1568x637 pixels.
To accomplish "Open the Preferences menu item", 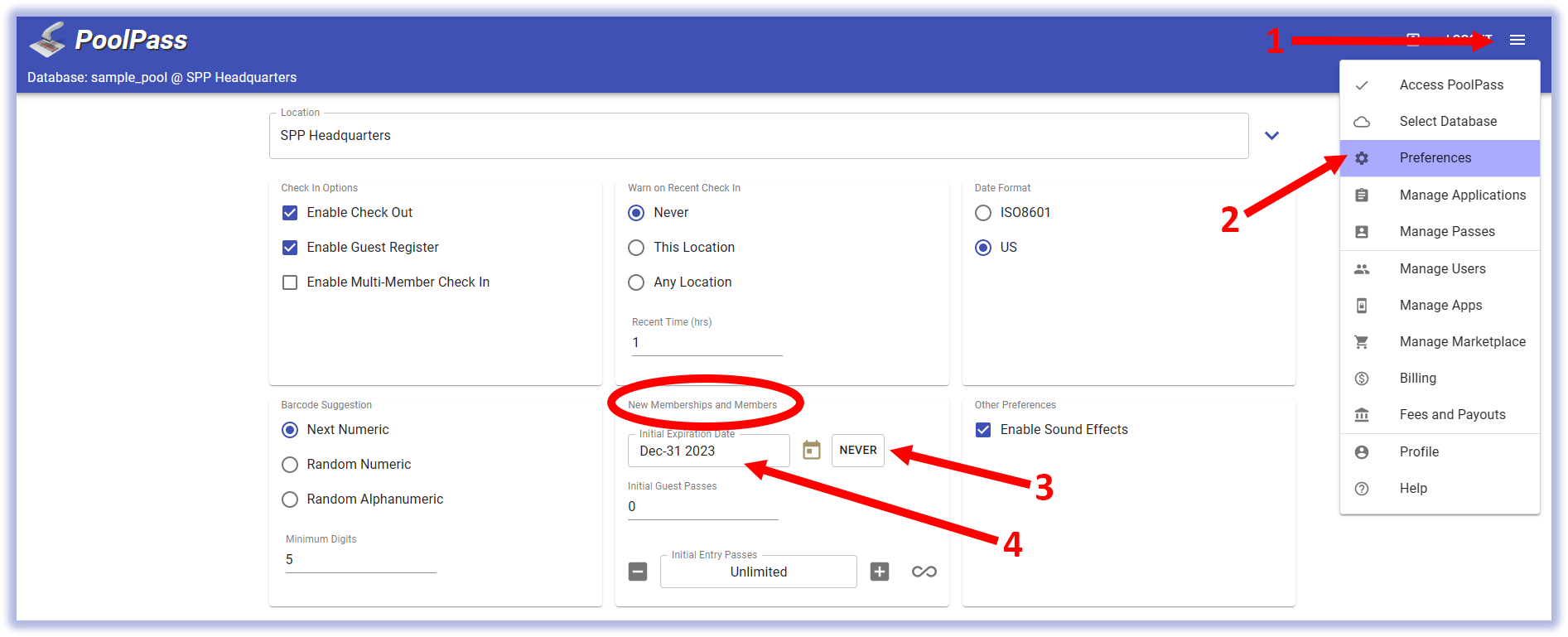I will [1440, 158].
